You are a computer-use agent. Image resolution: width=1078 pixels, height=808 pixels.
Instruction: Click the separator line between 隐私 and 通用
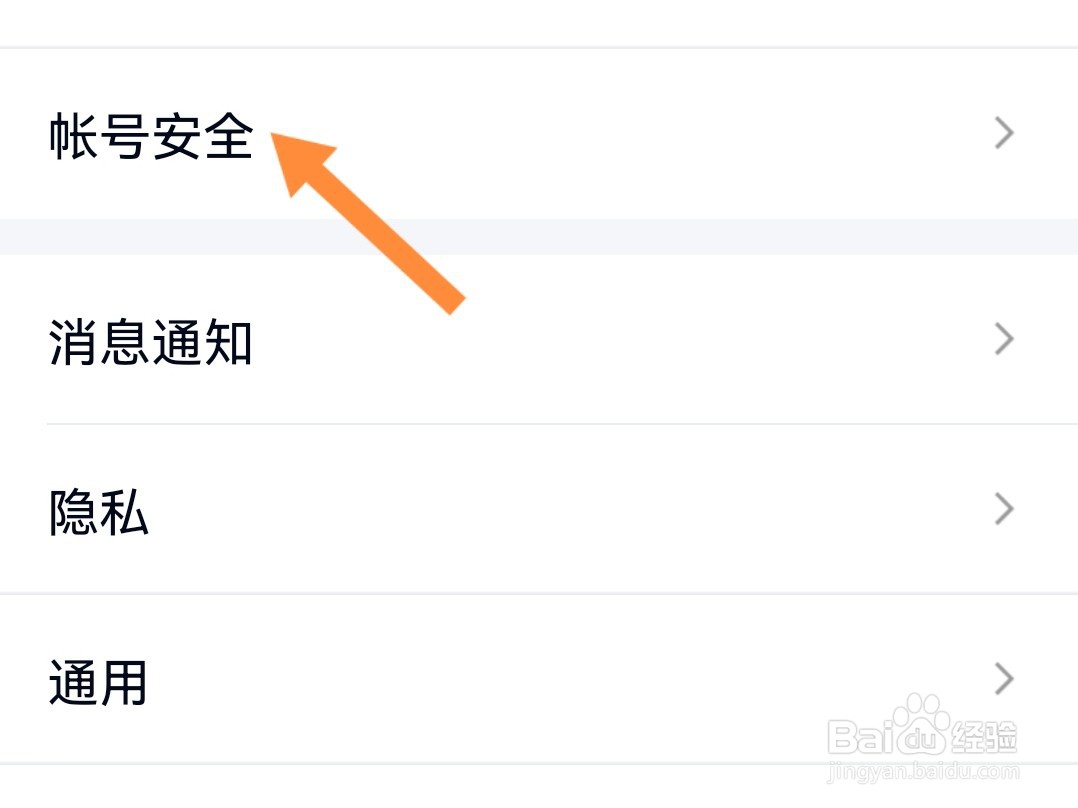pos(539,593)
